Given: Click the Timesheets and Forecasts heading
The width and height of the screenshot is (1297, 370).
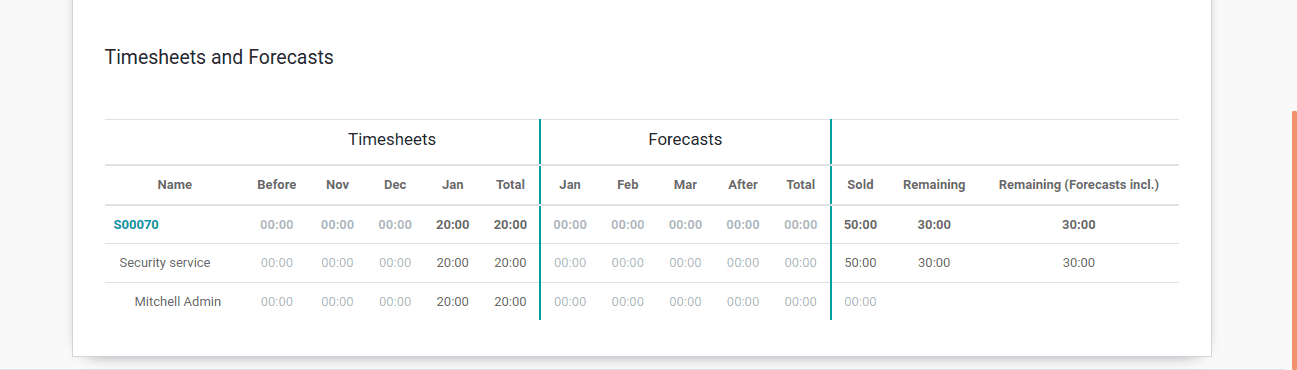Looking at the screenshot, I should [219, 57].
